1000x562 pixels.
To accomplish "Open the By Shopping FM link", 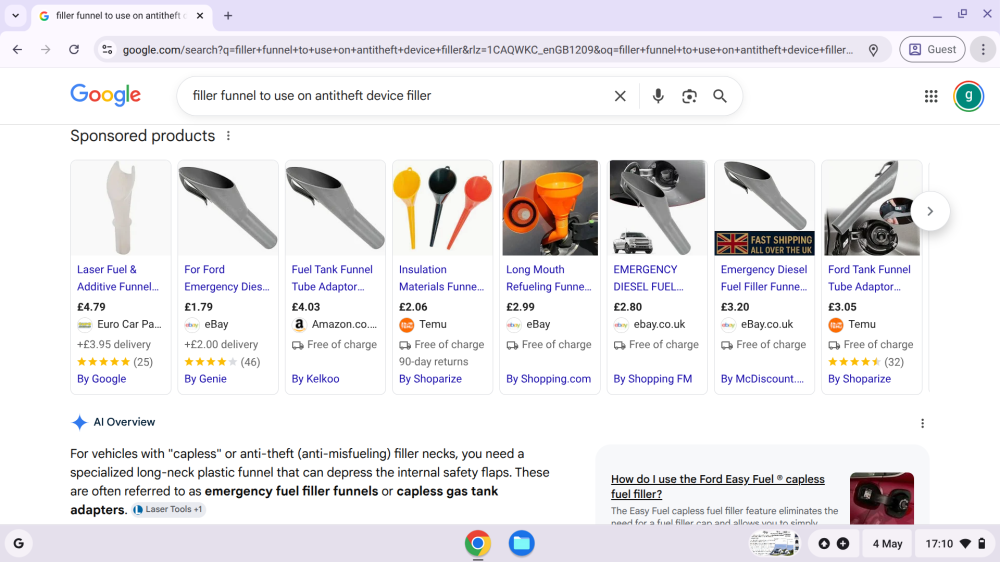I will [652, 379].
